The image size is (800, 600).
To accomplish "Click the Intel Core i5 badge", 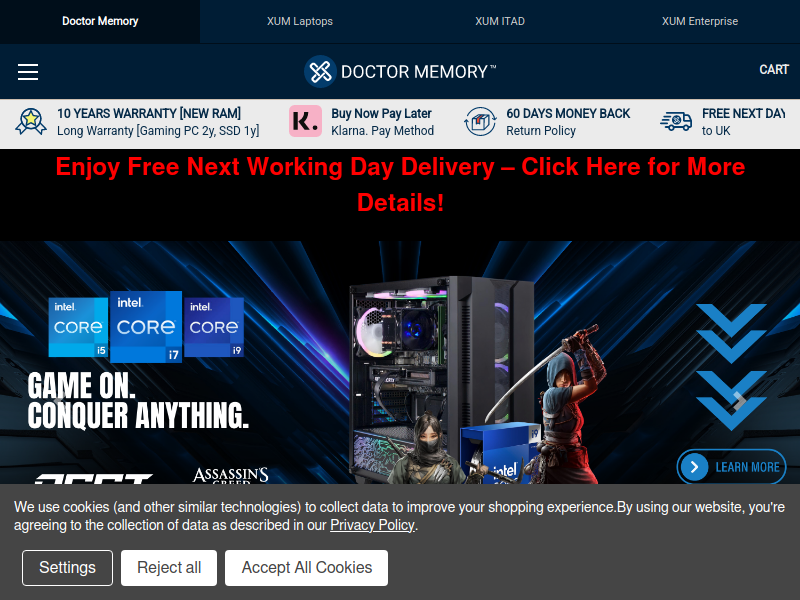I will point(78,327).
